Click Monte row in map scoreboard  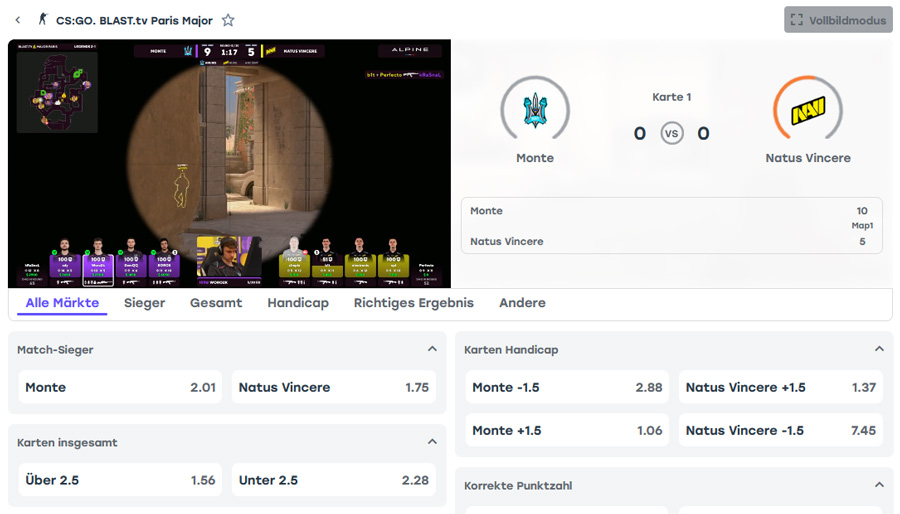671,211
